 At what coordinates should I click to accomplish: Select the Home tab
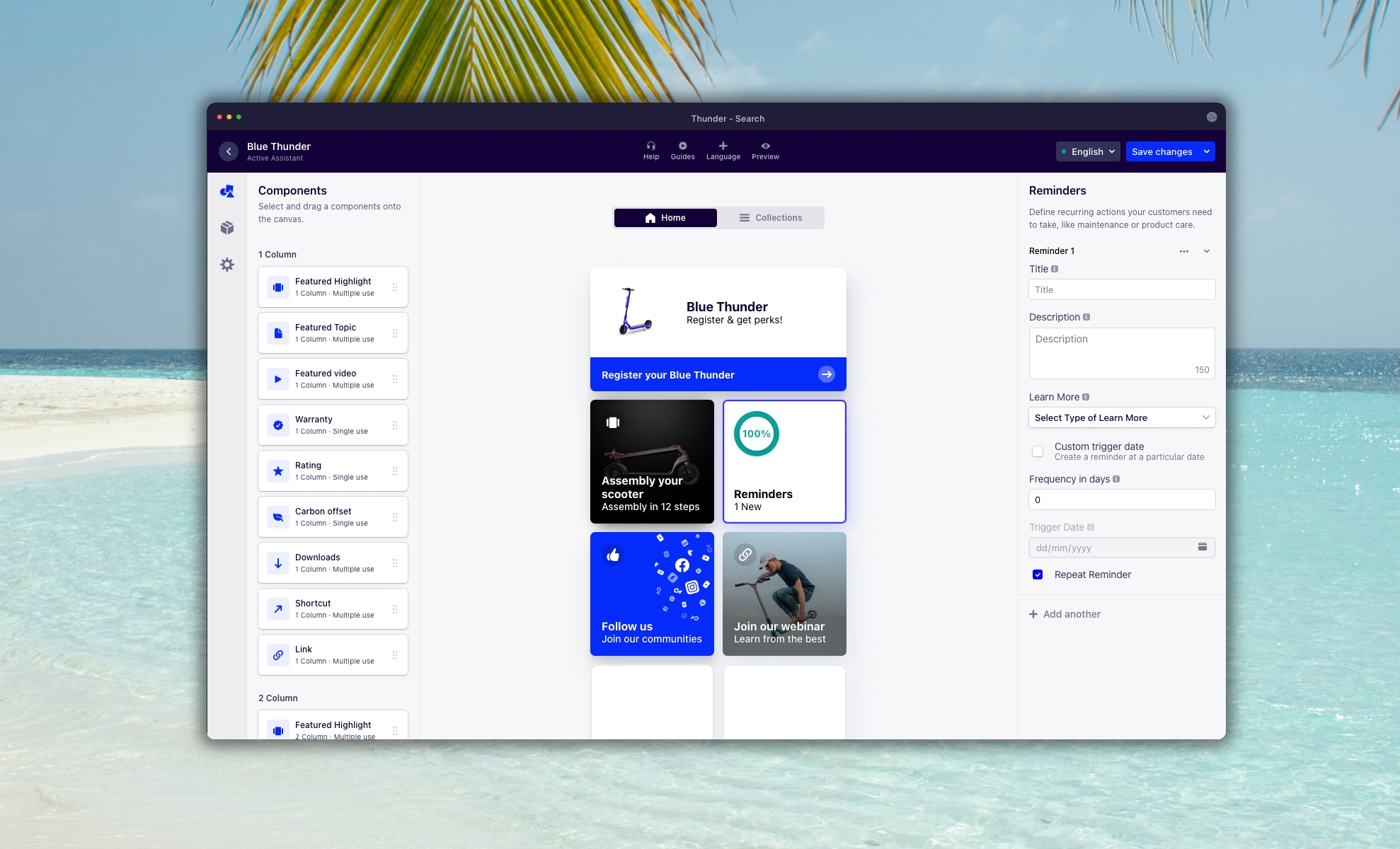[x=665, y=218]
